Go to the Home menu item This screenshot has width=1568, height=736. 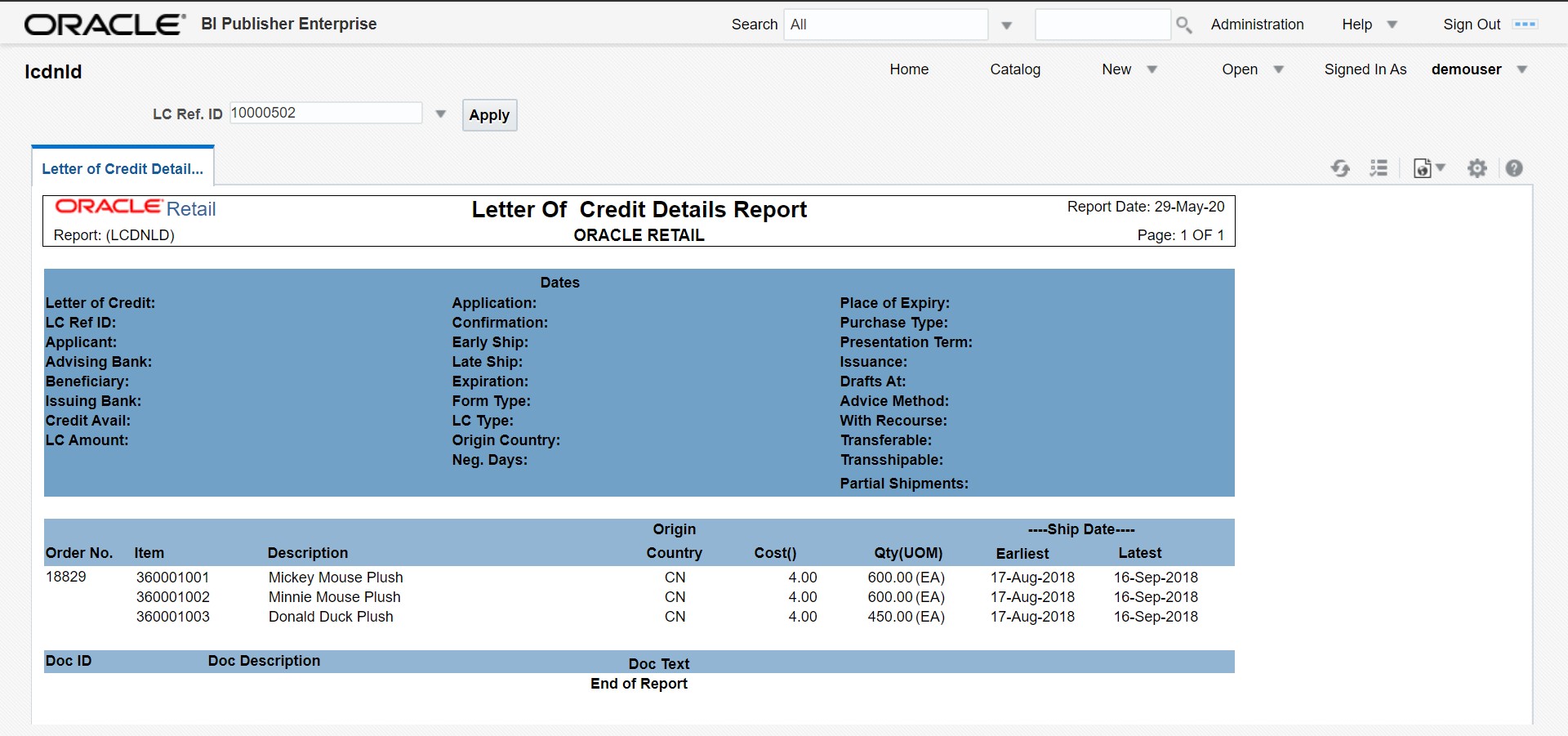[x=908, y=69]
